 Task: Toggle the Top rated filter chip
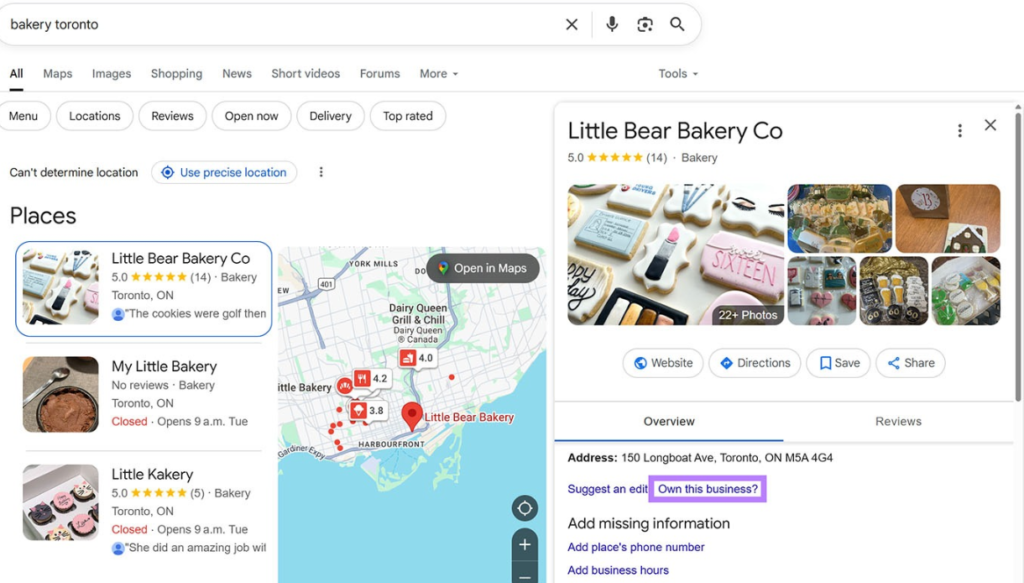408,116
